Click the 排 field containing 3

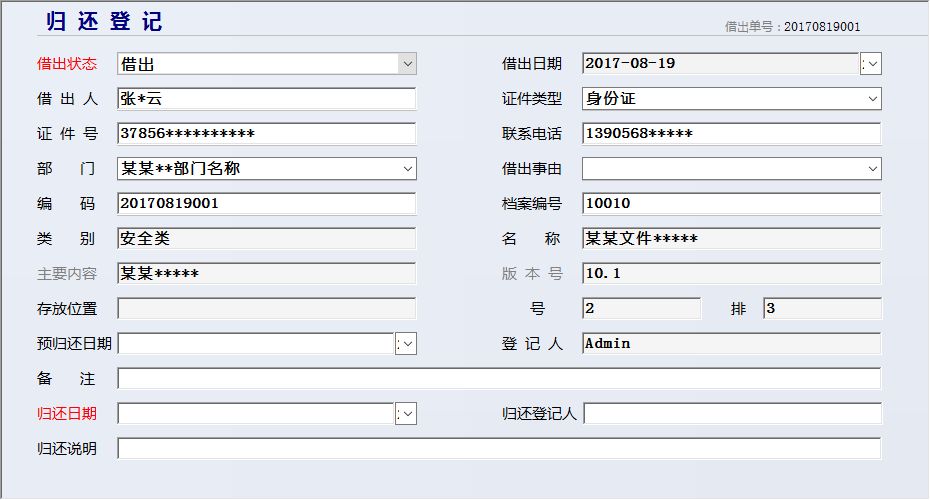(822, 308)
